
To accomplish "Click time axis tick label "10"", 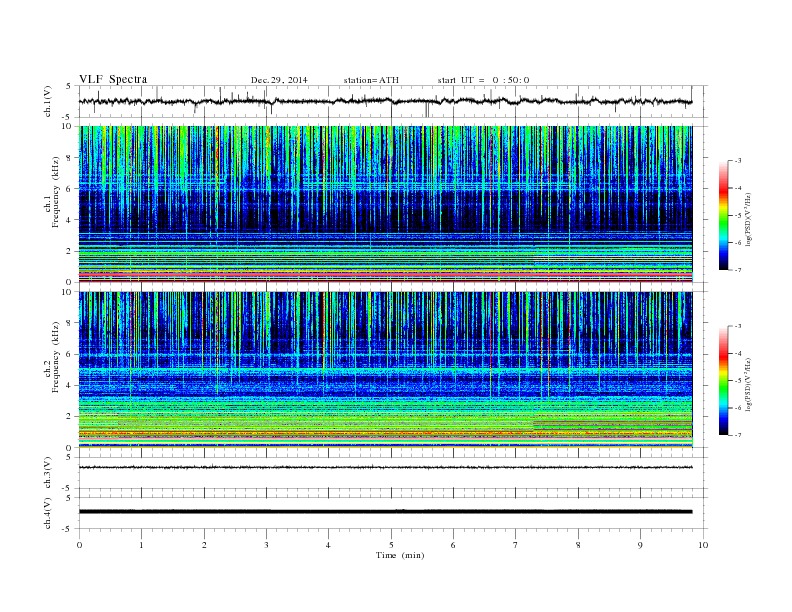I will pos(703,545).
